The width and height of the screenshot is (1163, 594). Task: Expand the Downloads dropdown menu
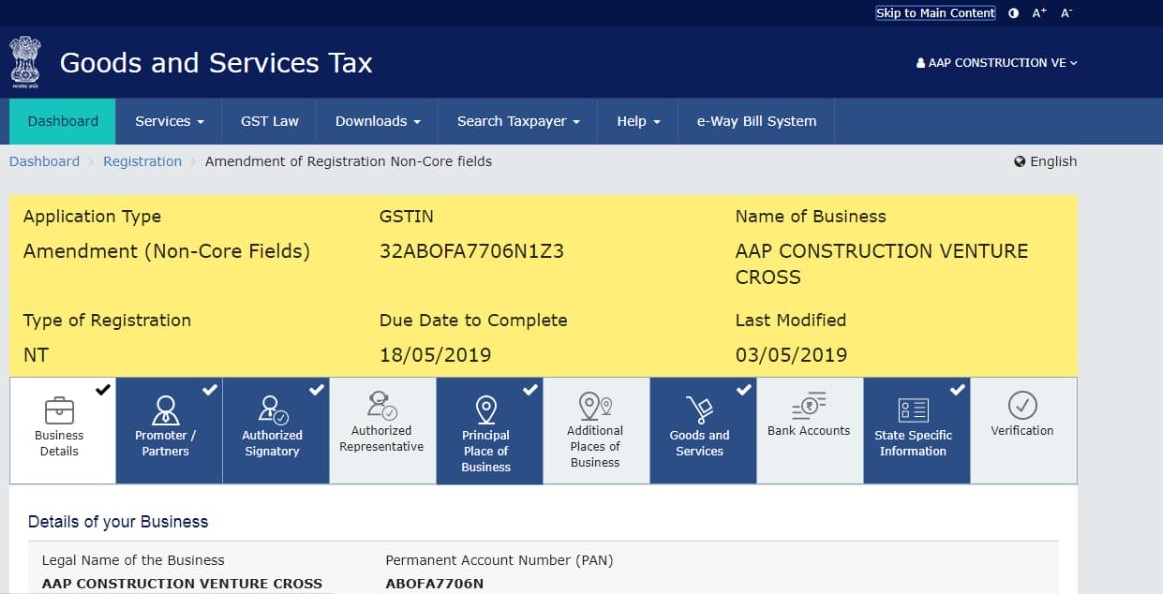click(377, 121)
